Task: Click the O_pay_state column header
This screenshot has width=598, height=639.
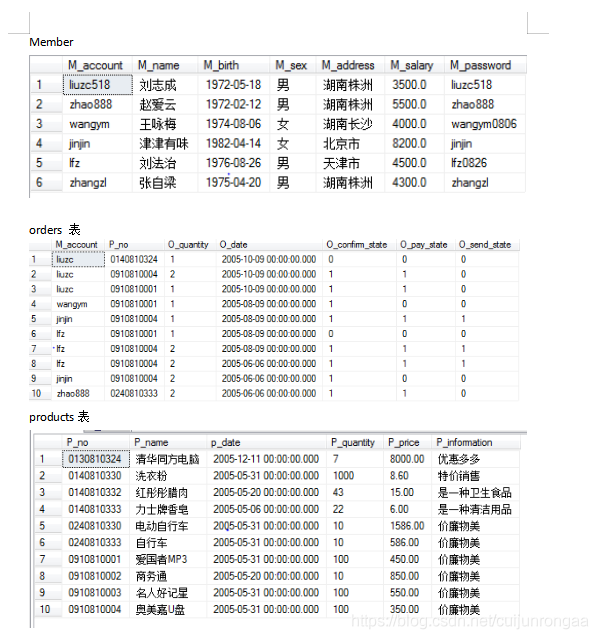Action: pyautogui.click(x=424, y=245)
